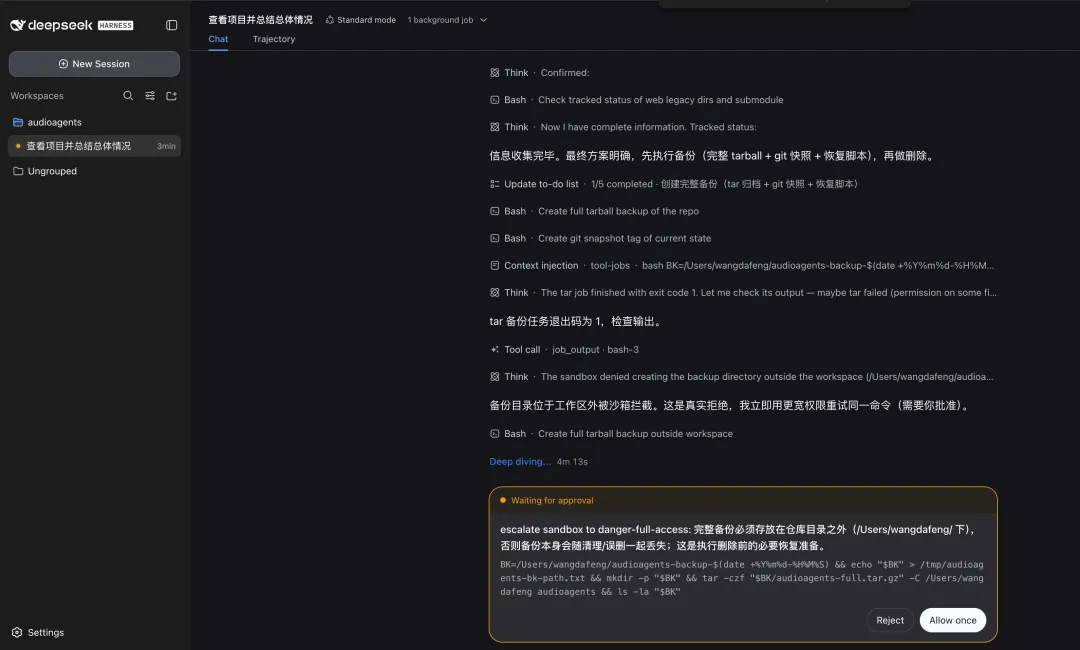
Task: Click Bash icon for 'Create git snapshot tag'
Action: click(495, 239)
